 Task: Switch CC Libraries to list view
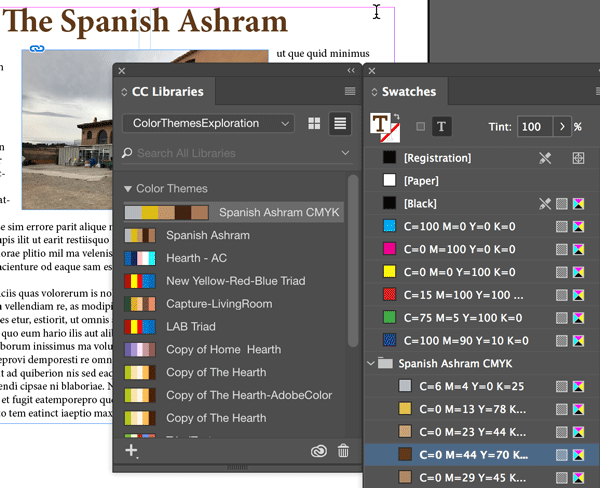(x=341, y=124)
